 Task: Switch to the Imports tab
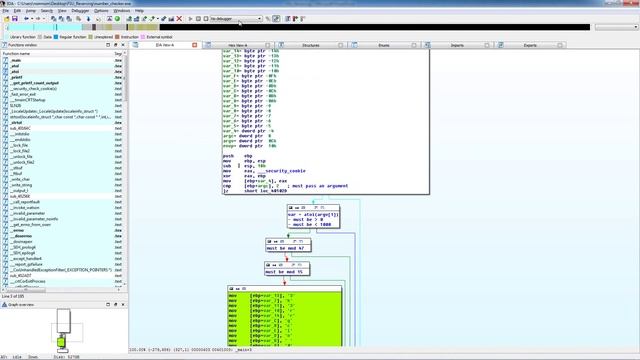pos(457,45)
